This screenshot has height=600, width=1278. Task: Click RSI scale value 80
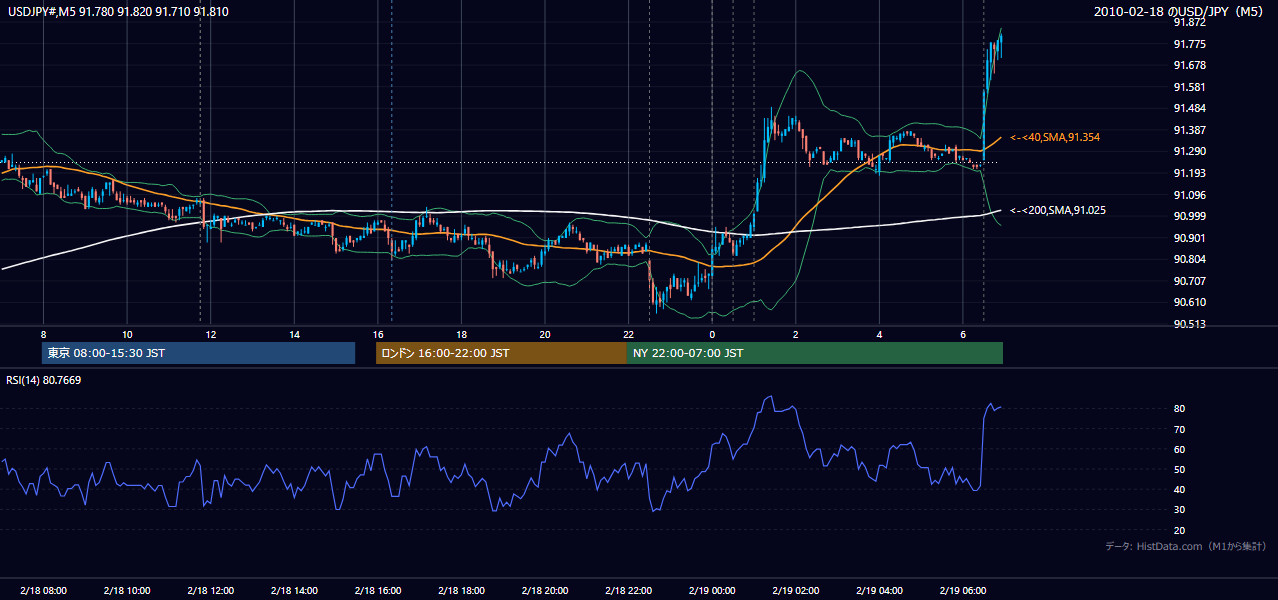[x=1180, y=409]
